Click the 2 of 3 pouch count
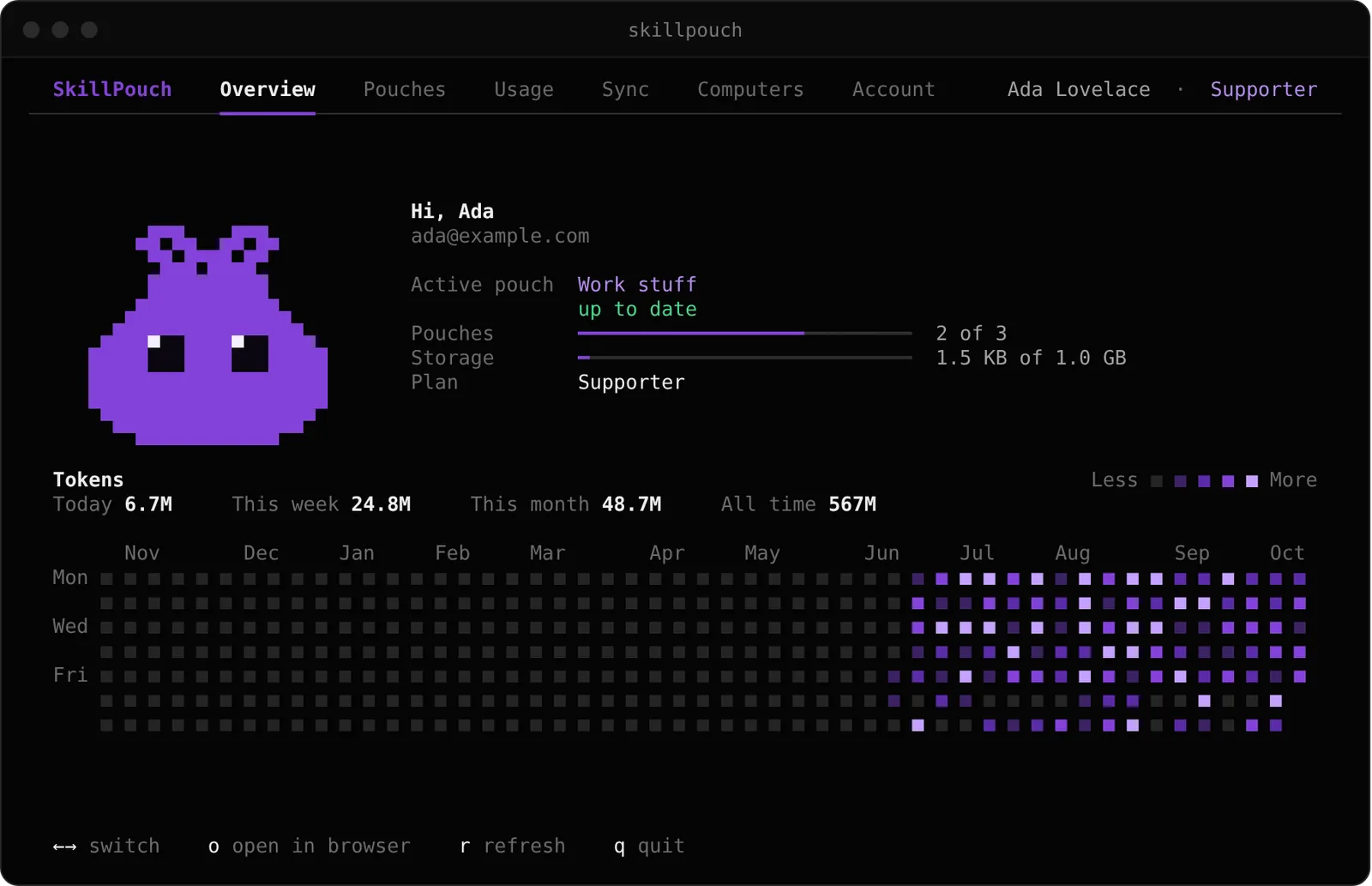The height and width of the screenshot is (886, 1372). point(972,333)
